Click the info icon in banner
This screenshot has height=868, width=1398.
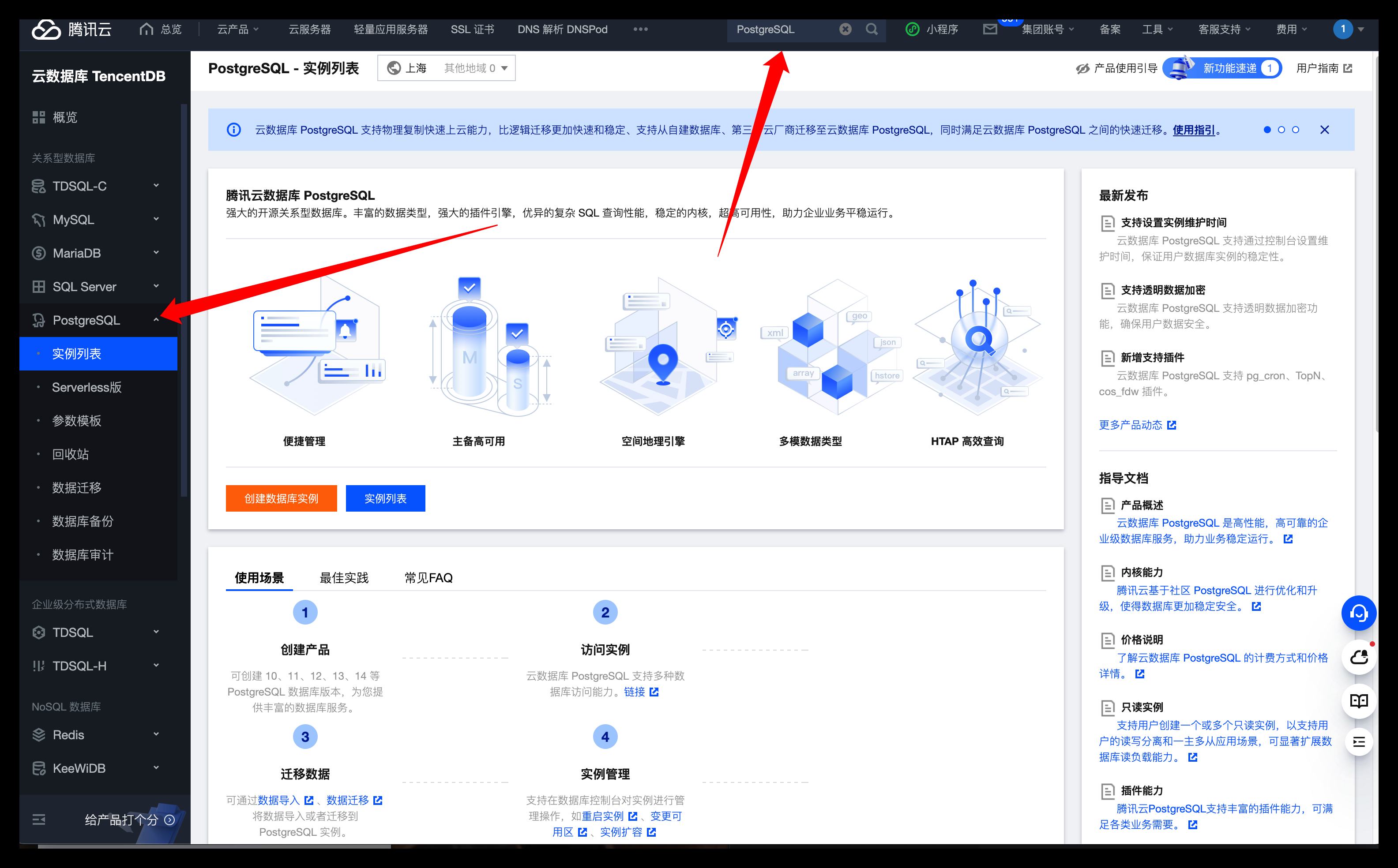pos(234,130)
